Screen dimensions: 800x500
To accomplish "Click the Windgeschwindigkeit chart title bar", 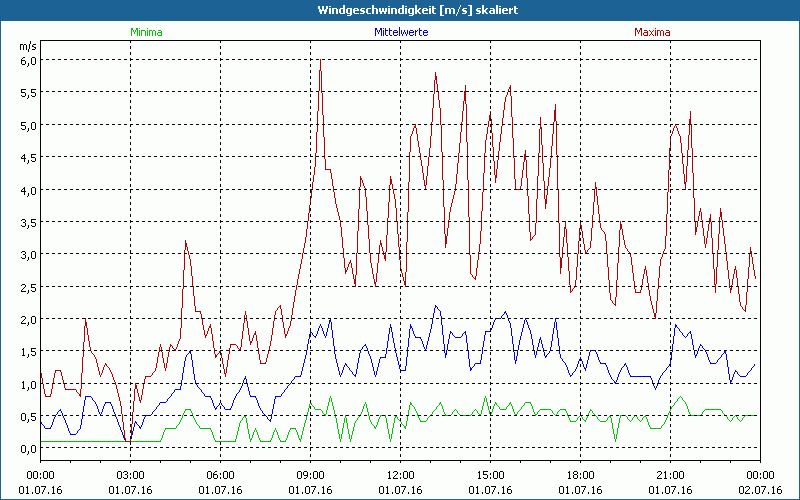I will pos(400,9).
